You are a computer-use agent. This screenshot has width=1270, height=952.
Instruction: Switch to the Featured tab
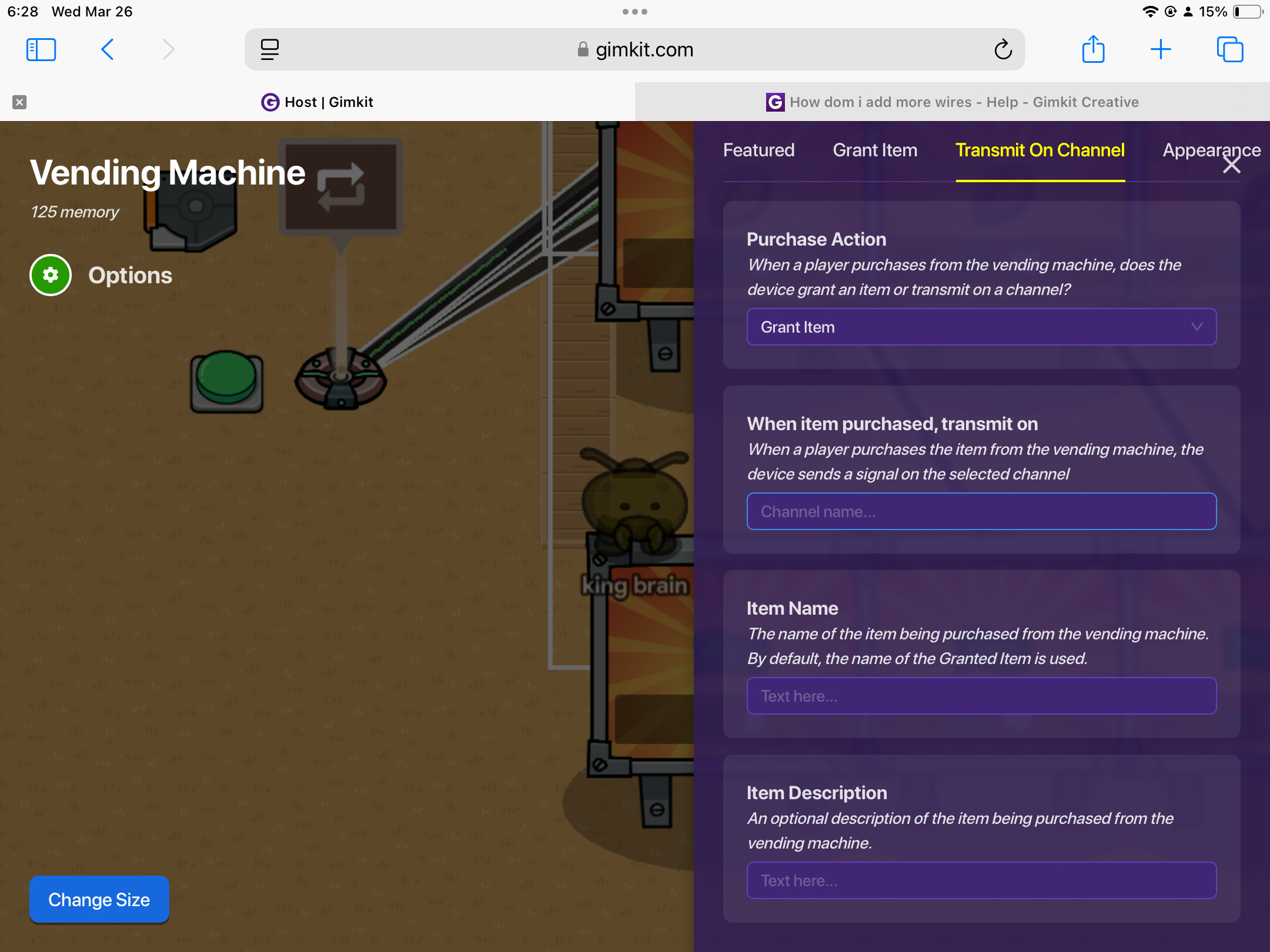tap(758, 150)
